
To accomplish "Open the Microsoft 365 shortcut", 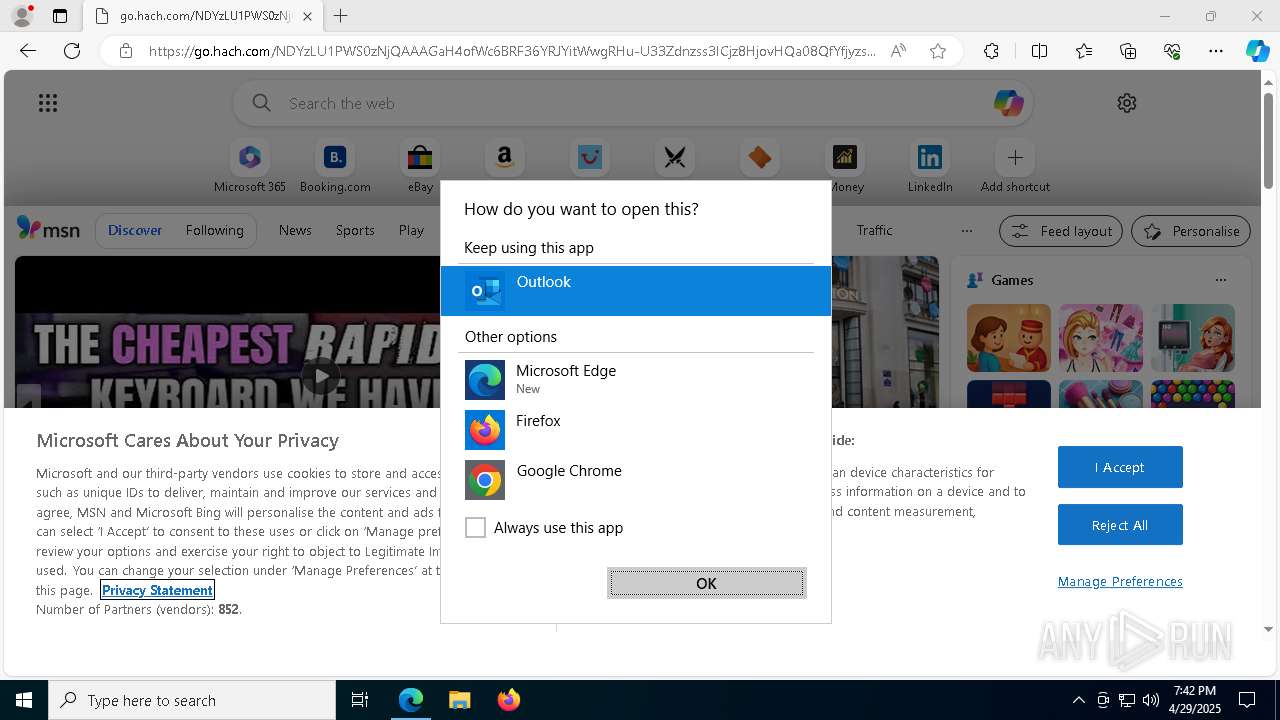I will [x=250, y=167].
